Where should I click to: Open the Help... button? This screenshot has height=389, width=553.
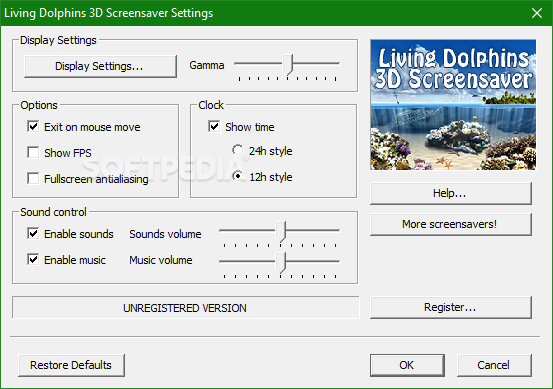point(451,193)
